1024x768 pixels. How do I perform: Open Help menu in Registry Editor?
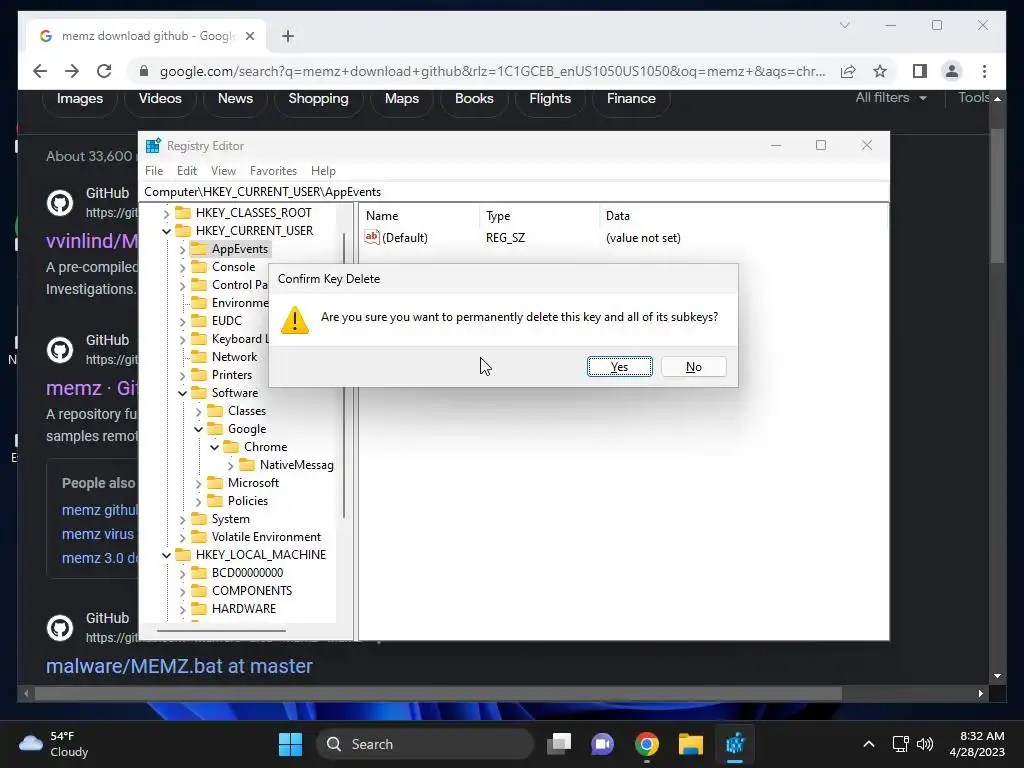click(323, 170)
